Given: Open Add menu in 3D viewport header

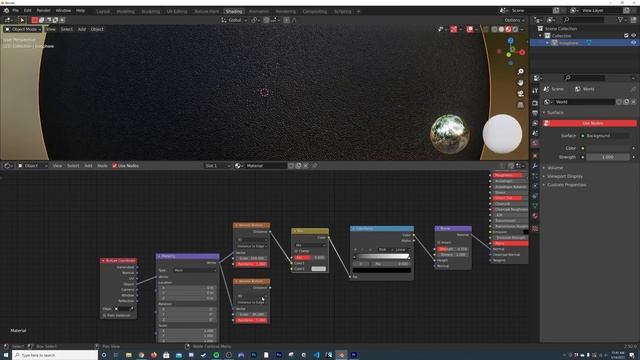Looking at the screenshot, I should click(82, 29).
